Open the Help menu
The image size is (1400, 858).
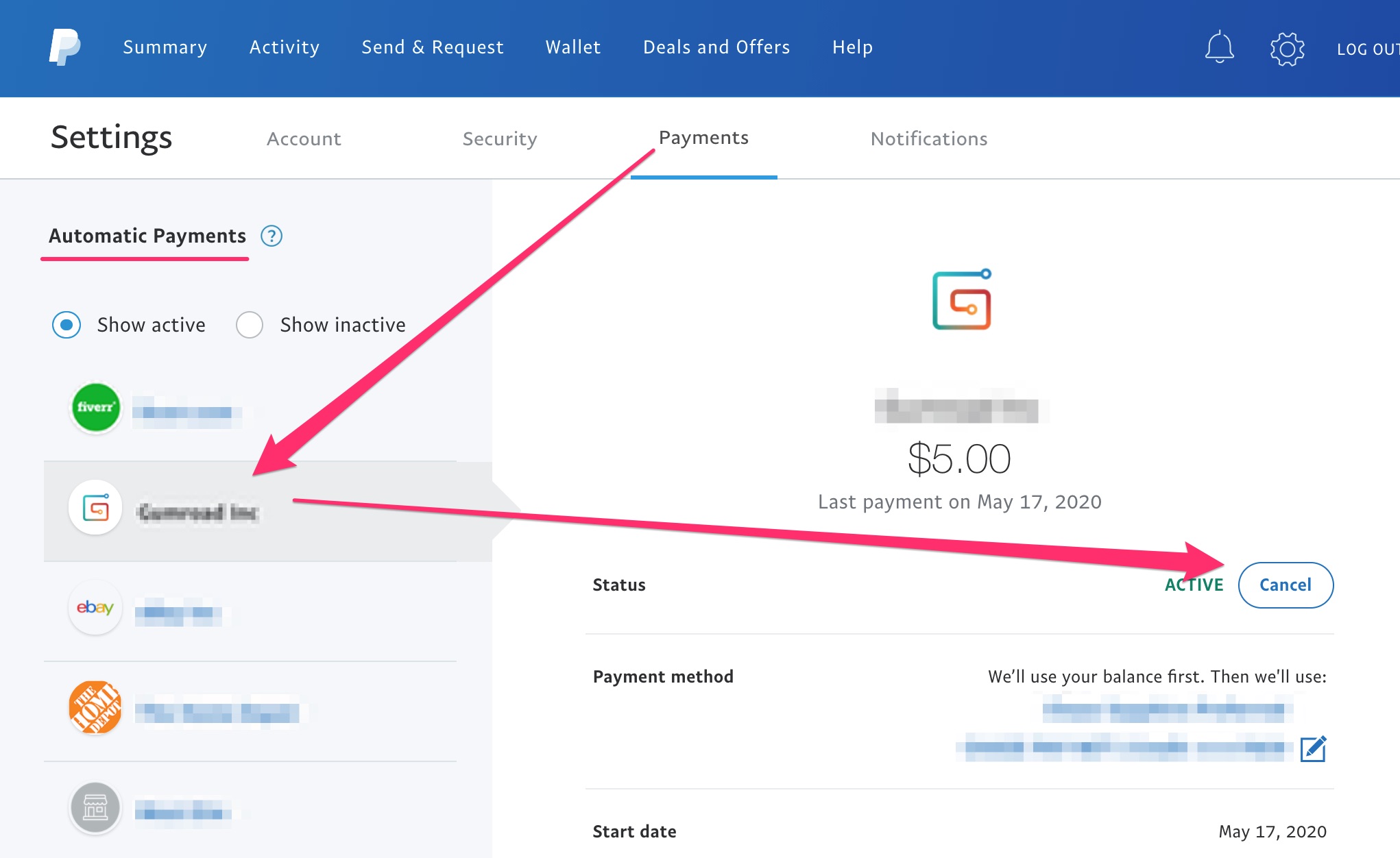pyautogui.click(x=852, y=47)
